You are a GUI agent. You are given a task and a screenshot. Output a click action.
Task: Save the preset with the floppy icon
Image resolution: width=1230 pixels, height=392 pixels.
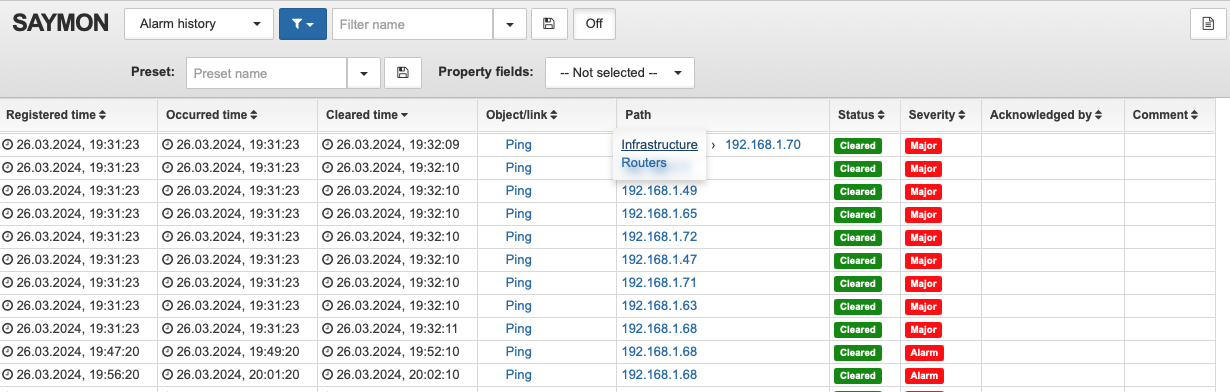403,73
